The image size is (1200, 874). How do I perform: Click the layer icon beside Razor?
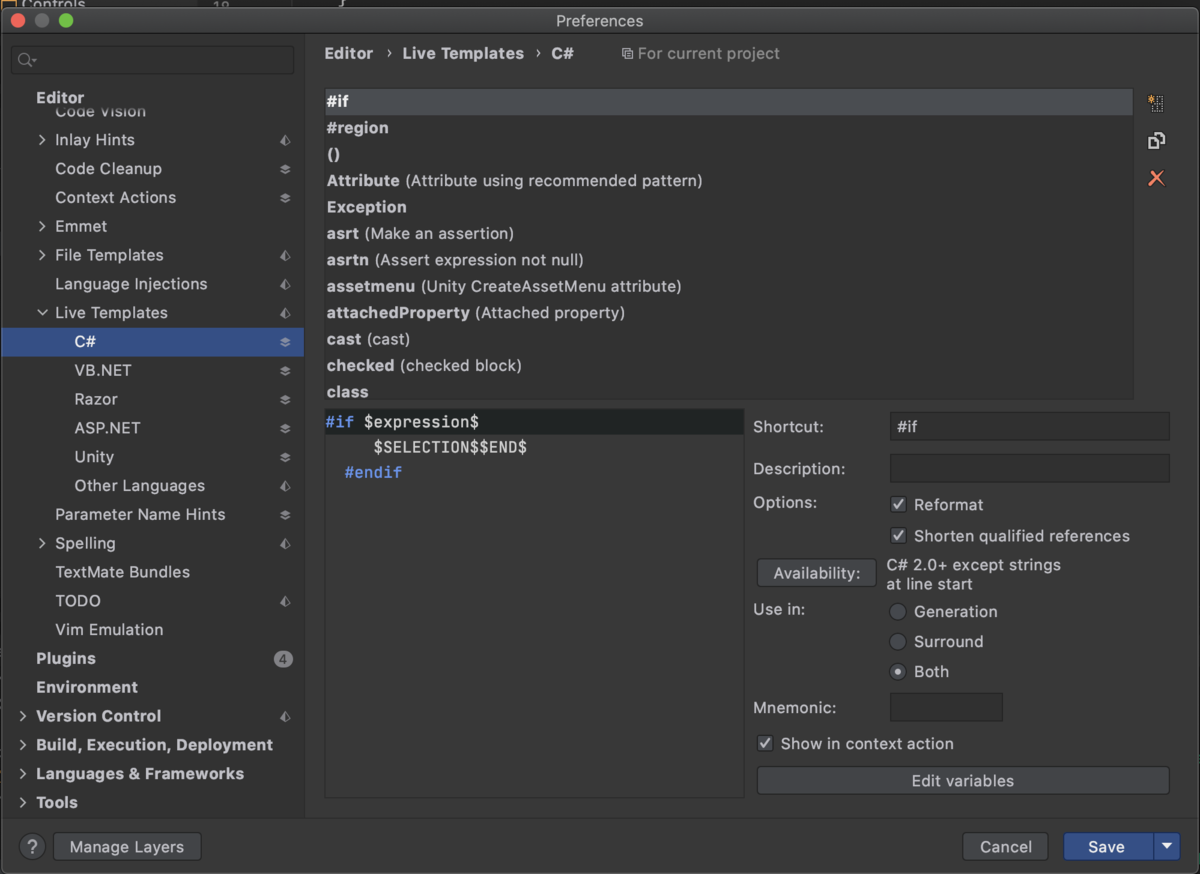[x=285, y=400]
